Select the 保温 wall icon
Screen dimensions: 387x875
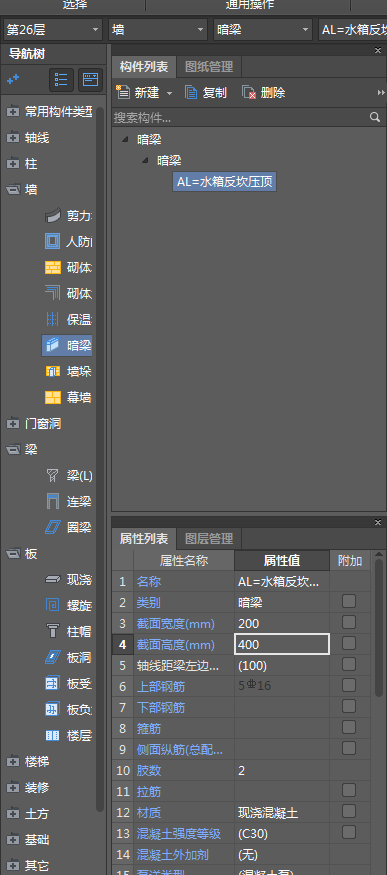52,319
